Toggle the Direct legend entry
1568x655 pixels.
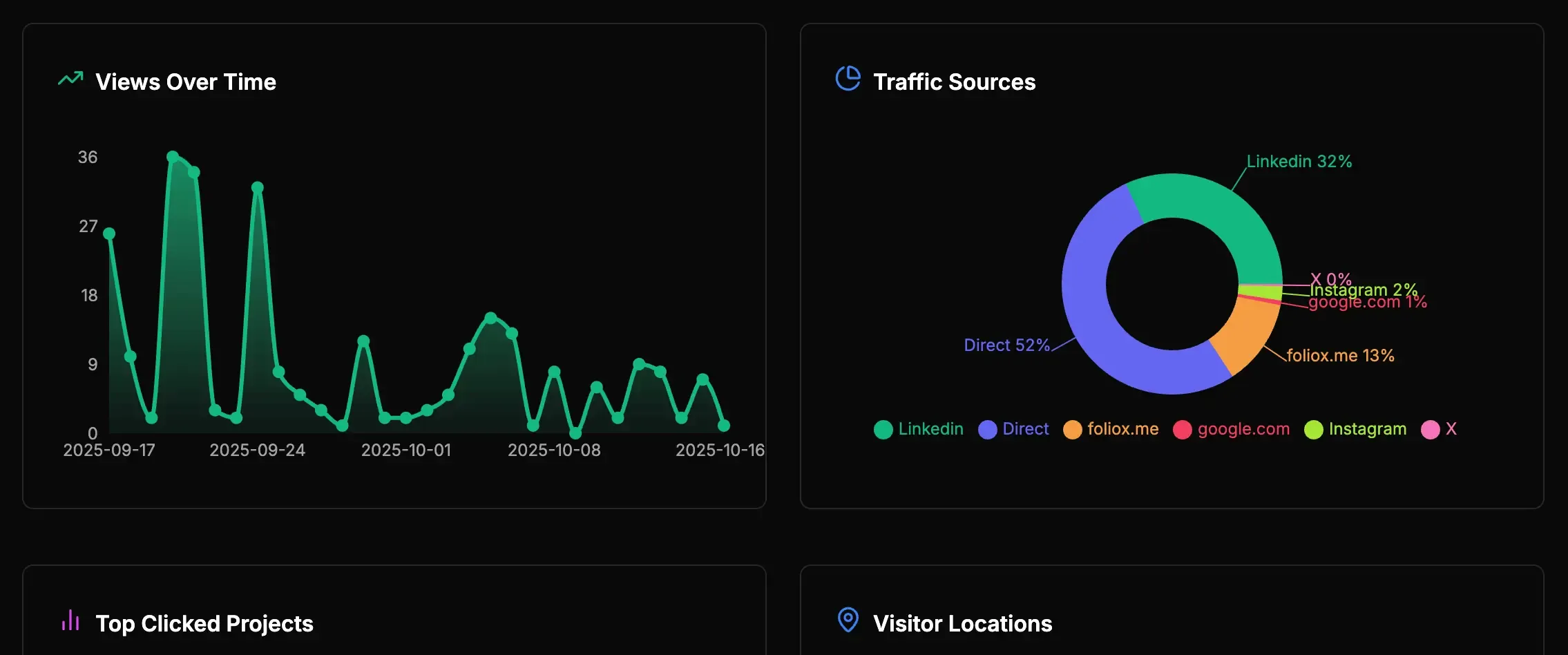(x=1013, y=429)
